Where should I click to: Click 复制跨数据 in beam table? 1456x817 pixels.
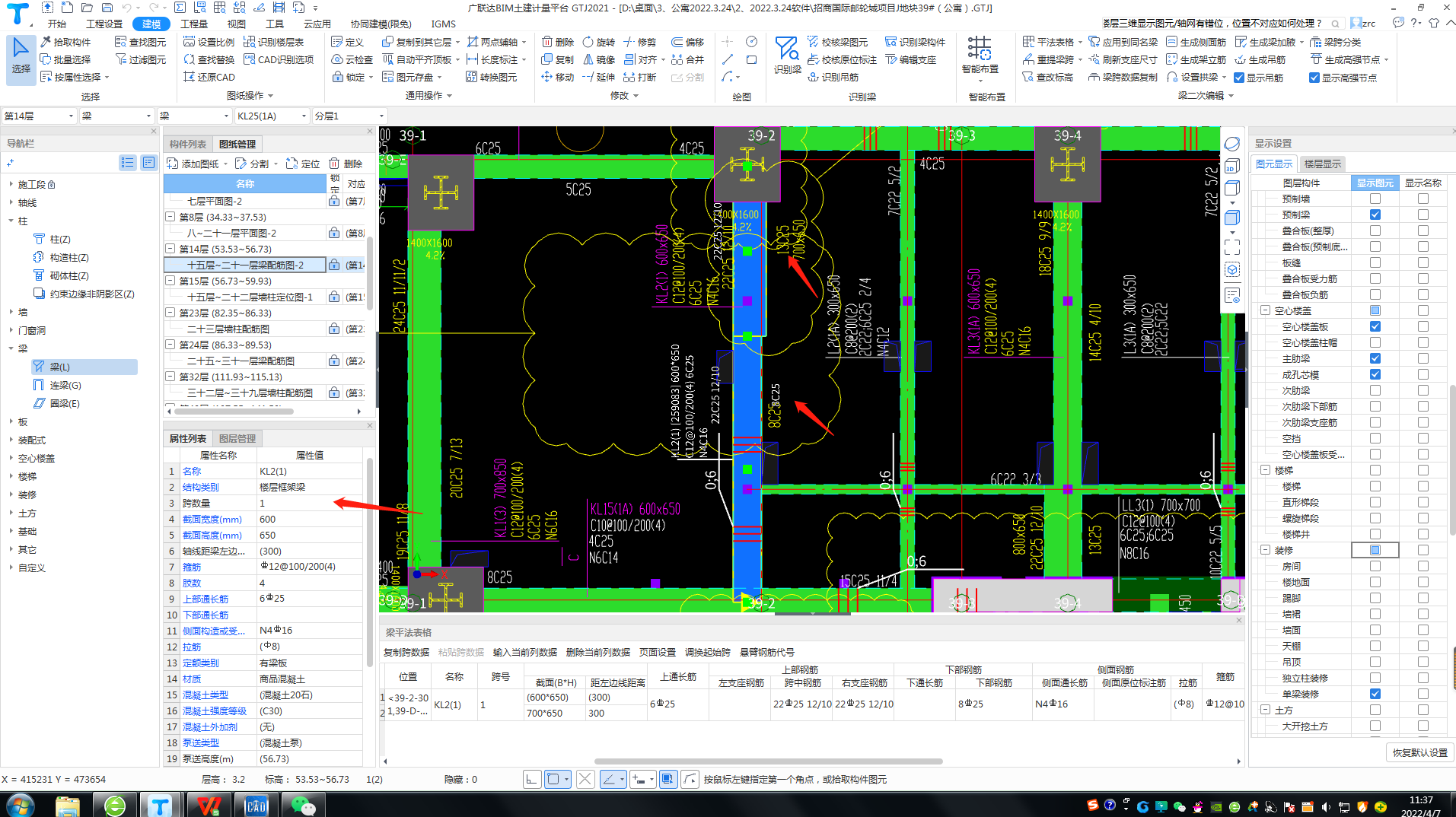[406, 652]
